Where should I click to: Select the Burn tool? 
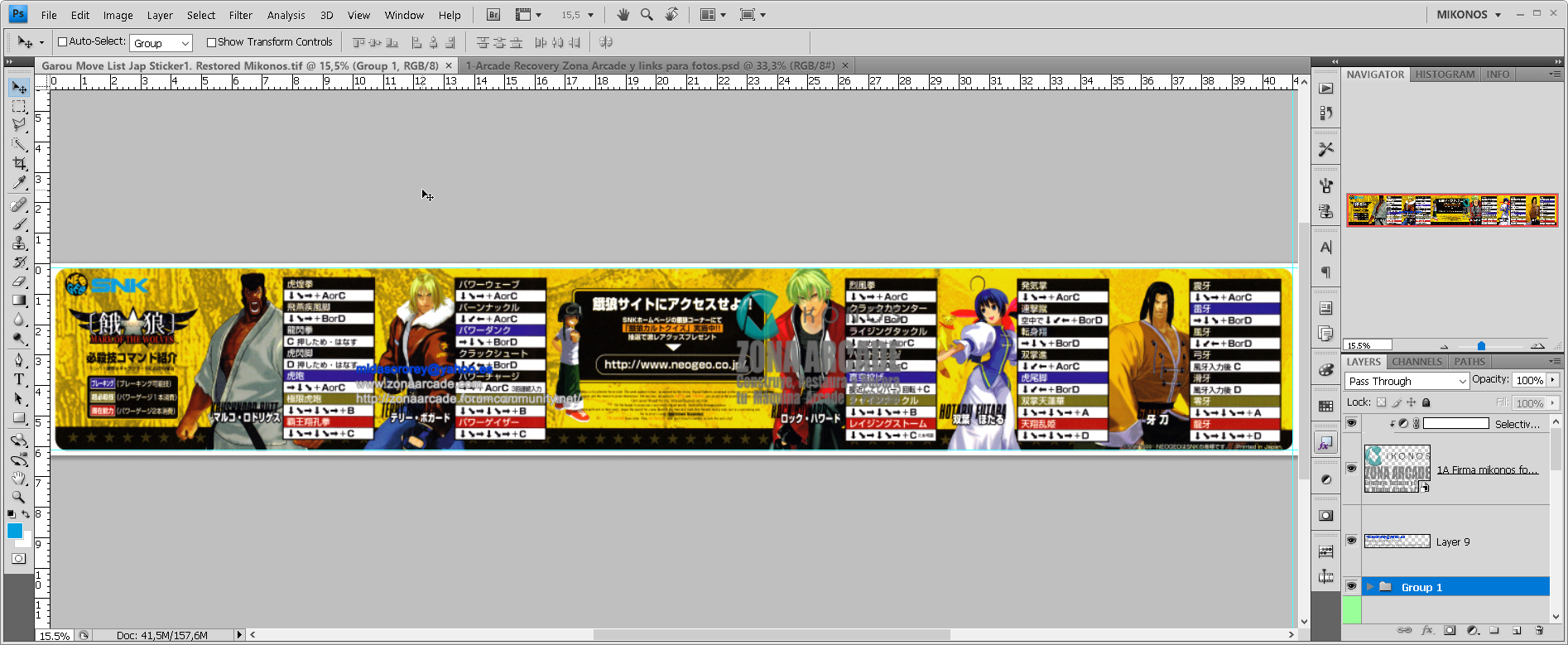click(x=19, y=338)
